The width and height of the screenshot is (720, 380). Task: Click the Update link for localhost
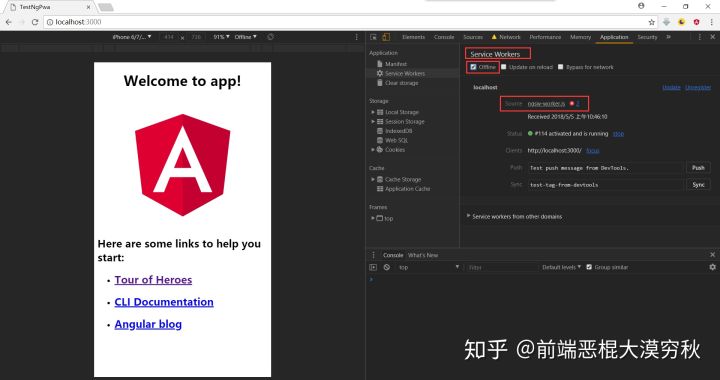(671, 87)
